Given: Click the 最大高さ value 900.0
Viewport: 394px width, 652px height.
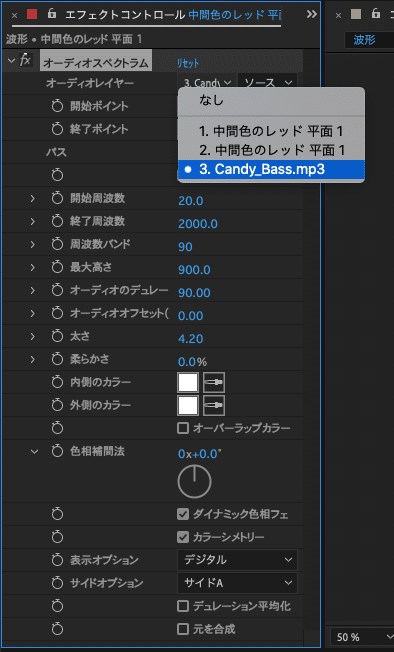Looking at the screenshot, I should [194, 270].
